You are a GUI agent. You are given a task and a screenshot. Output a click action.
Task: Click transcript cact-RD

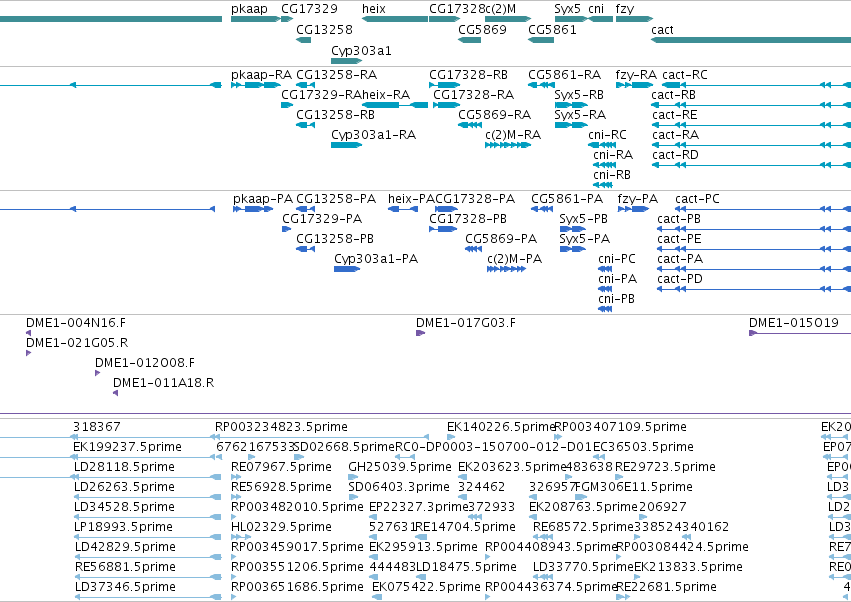coord(752,165)
